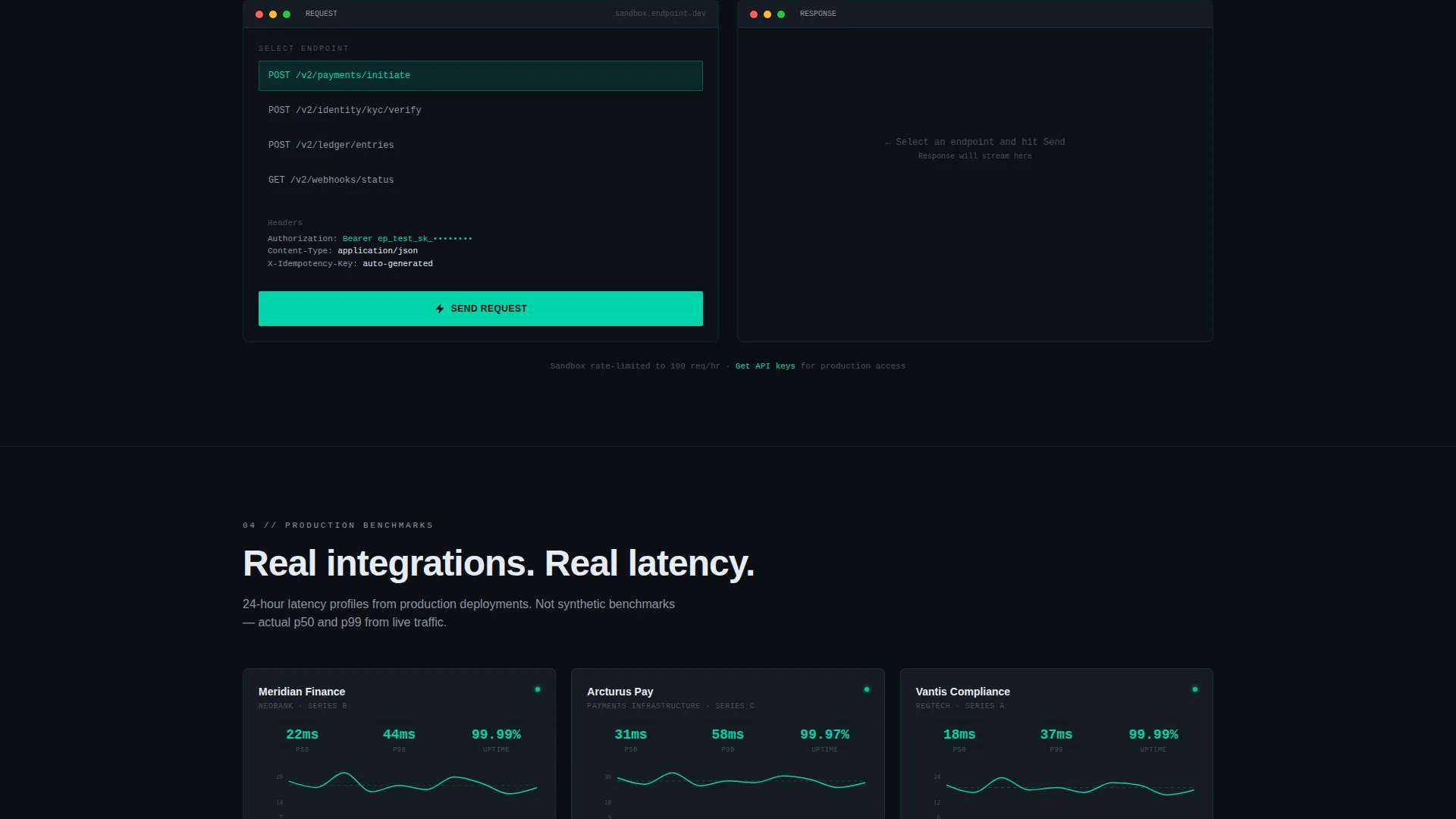Click the Vantis Compliance card title
This screenshot has height=819, width=1456.
962,692
